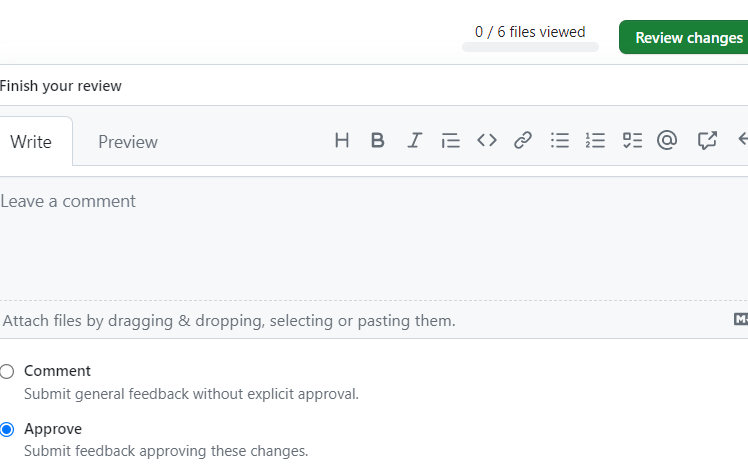This screenshot has width=748, height=475.
Task: Insert a numbered list
Action: click(x=595, y=140)
